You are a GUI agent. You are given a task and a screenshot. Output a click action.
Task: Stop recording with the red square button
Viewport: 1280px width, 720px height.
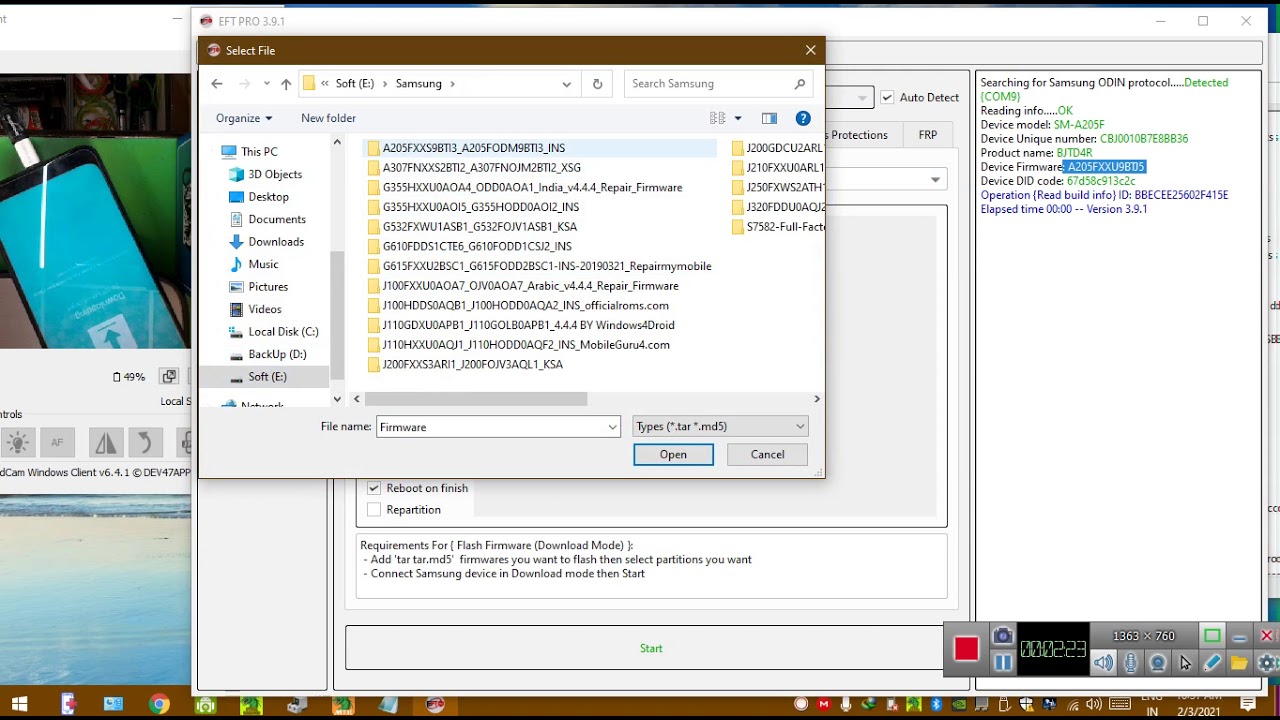point(966,649)
